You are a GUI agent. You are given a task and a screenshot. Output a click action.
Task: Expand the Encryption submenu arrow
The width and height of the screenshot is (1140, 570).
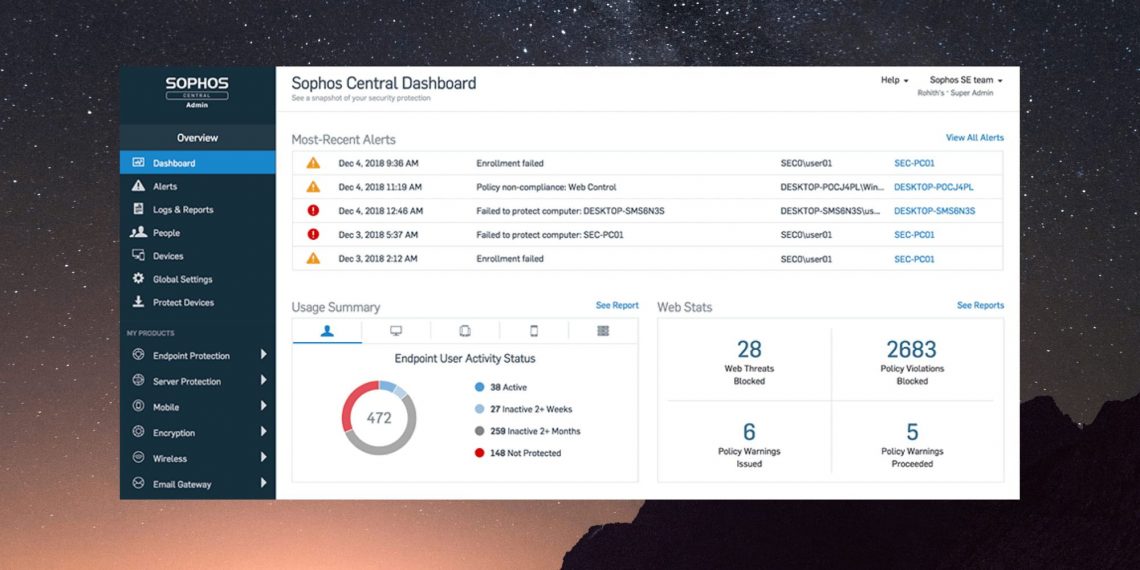263,432
